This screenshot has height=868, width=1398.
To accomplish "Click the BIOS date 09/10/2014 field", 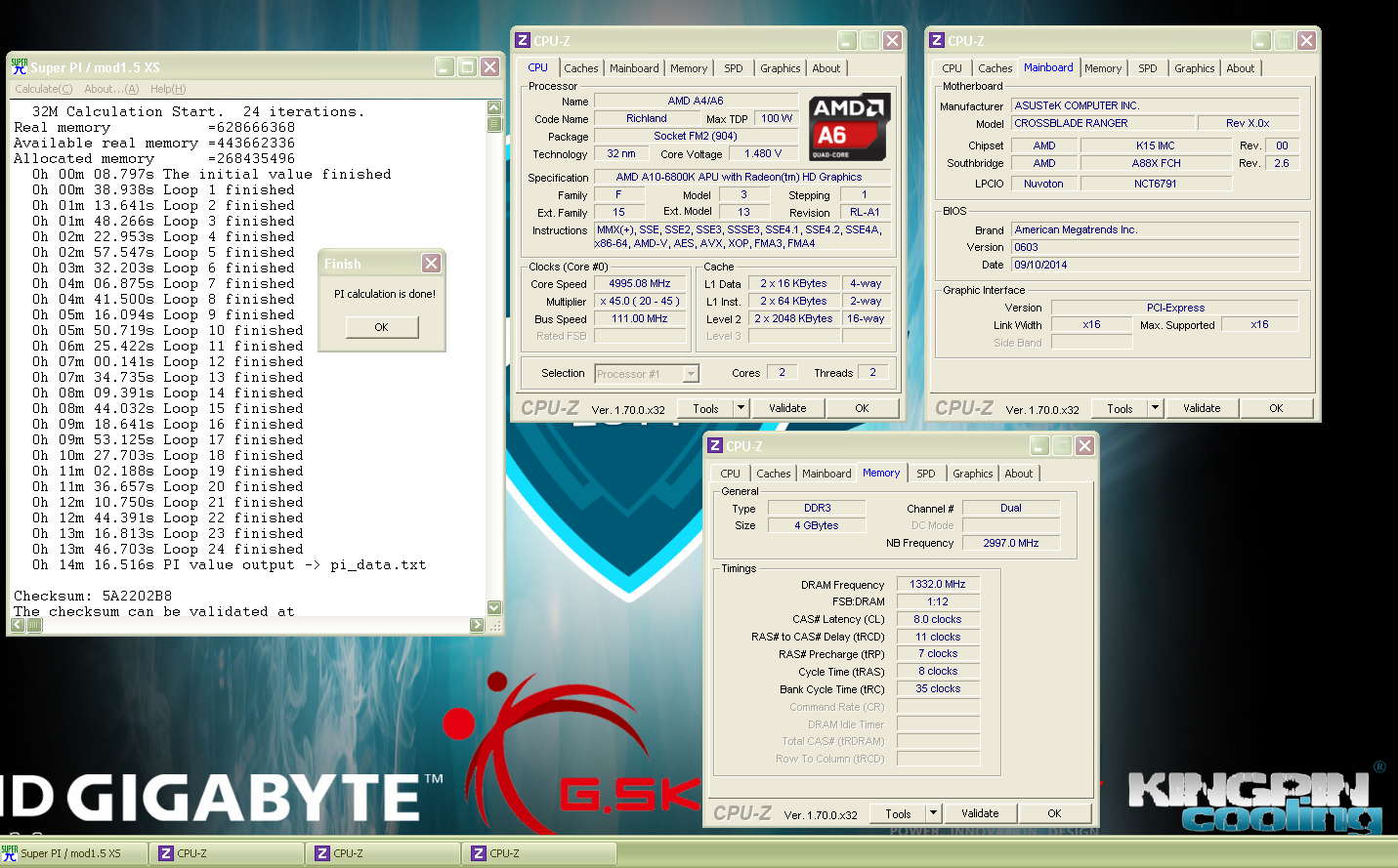I will coord(1156,265).
